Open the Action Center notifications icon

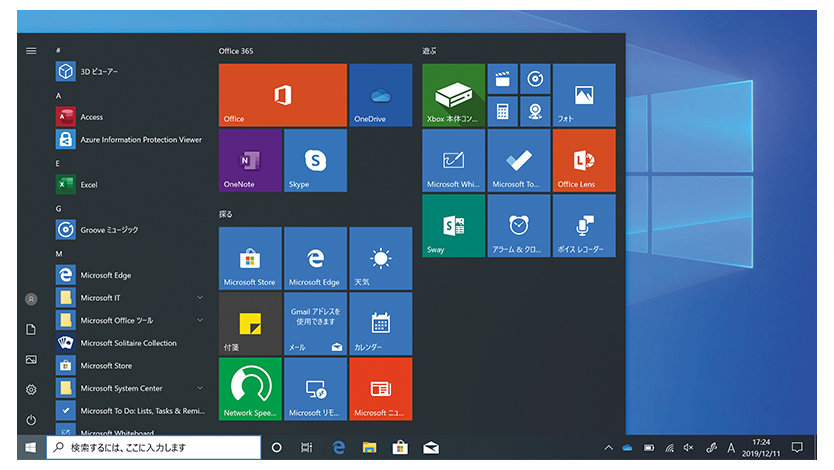tap(797, 448)
